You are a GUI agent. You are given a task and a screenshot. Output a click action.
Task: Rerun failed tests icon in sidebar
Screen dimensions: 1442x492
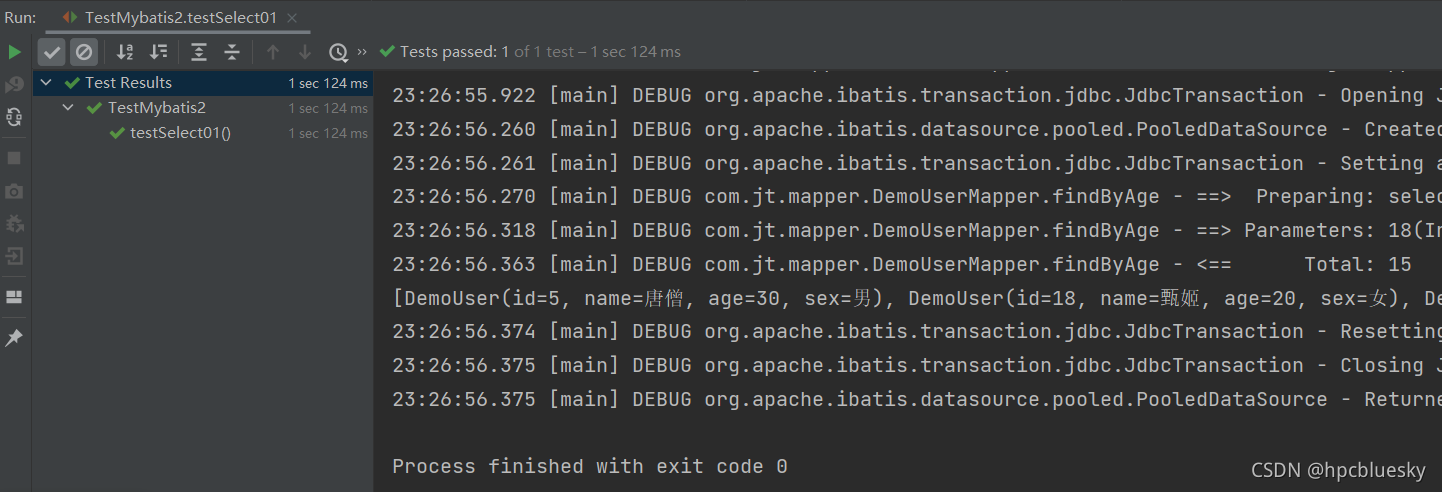[x=14, y=85]
